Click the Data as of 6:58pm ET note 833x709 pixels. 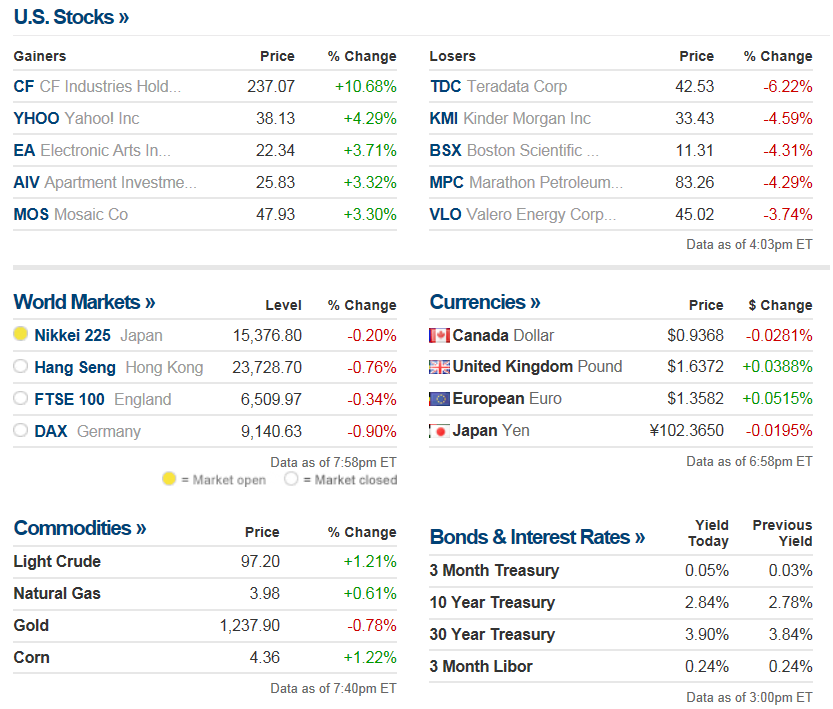pos(750,462)
